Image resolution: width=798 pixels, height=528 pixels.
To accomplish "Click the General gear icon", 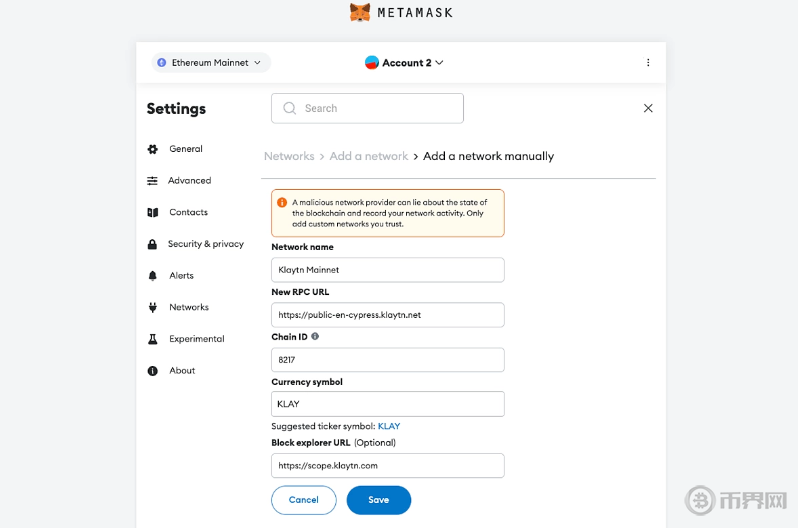I will pyautogui.click(x=153, y=149).
